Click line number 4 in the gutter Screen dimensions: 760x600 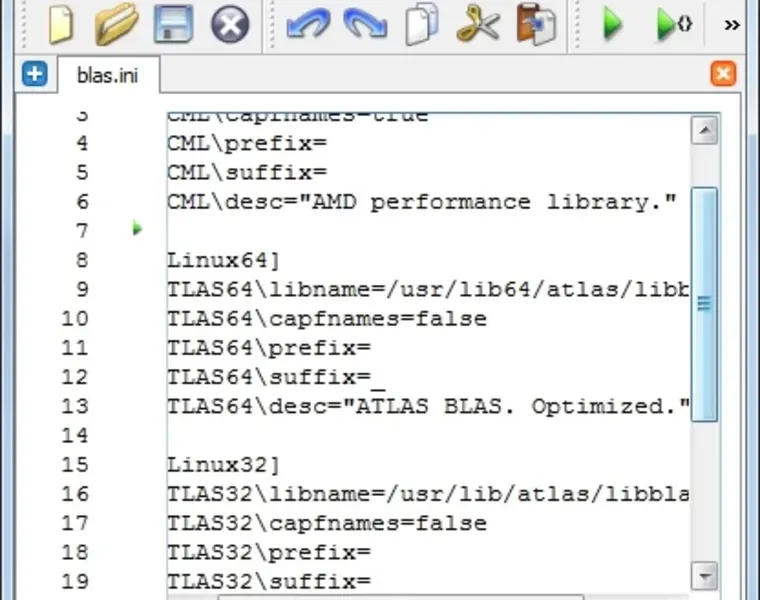point(82,144)
